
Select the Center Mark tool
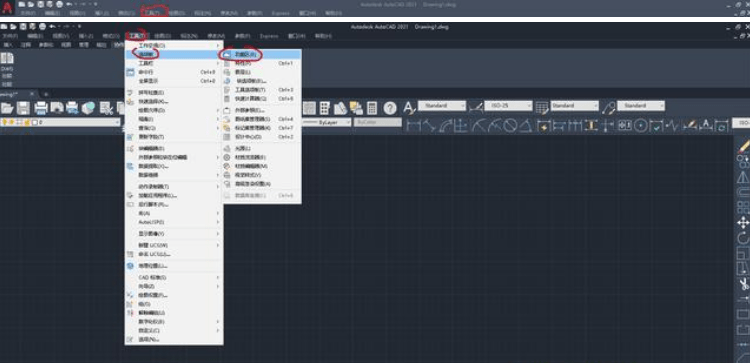coord(641,126)
